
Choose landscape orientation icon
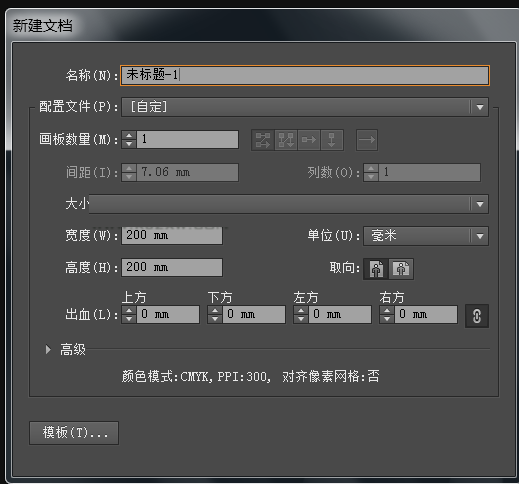coord(401,269)
